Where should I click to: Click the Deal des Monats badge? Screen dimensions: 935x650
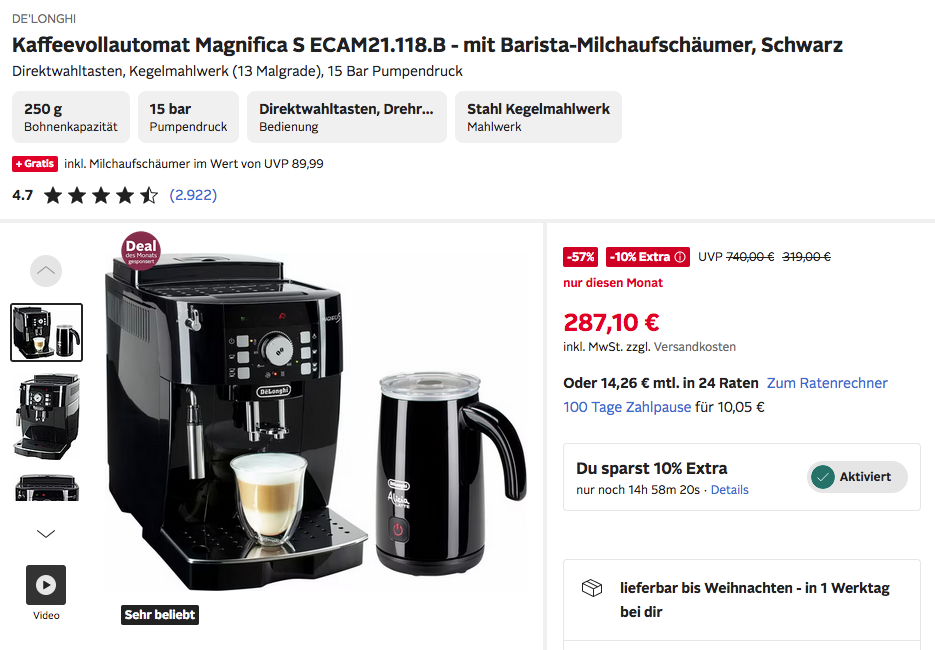(141, 251)
